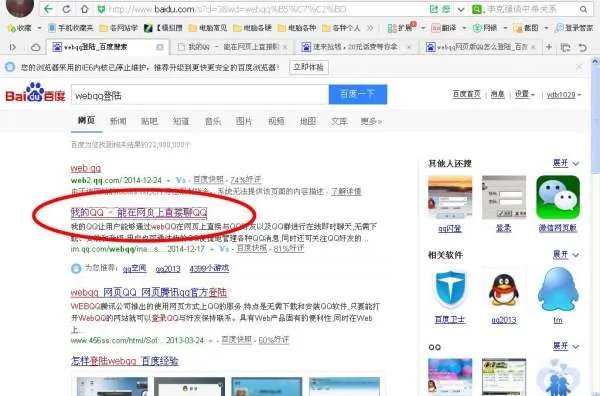Expand the bookmarks overflow chevron
The width and height of the screenshot is (600, 396).
point(370,28)
